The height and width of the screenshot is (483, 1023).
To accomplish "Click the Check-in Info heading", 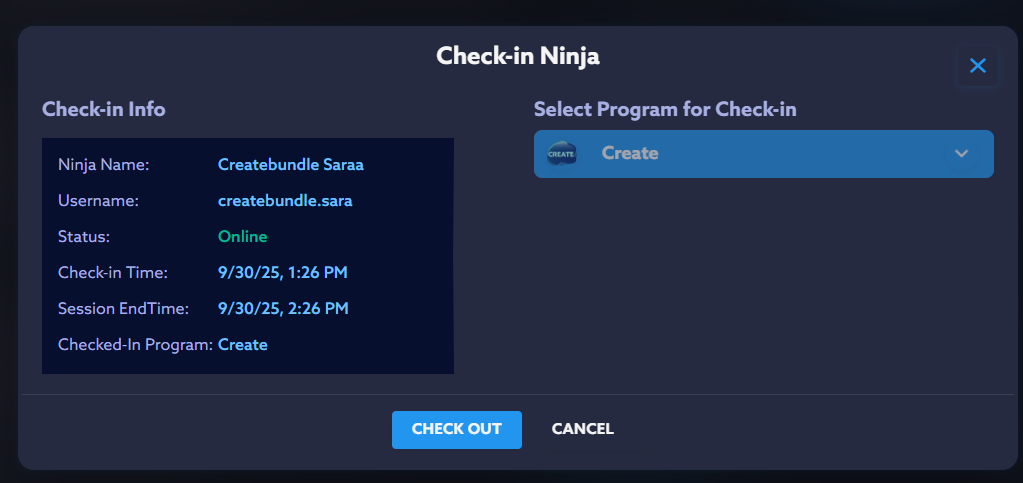I will click(x=104, y=110).
